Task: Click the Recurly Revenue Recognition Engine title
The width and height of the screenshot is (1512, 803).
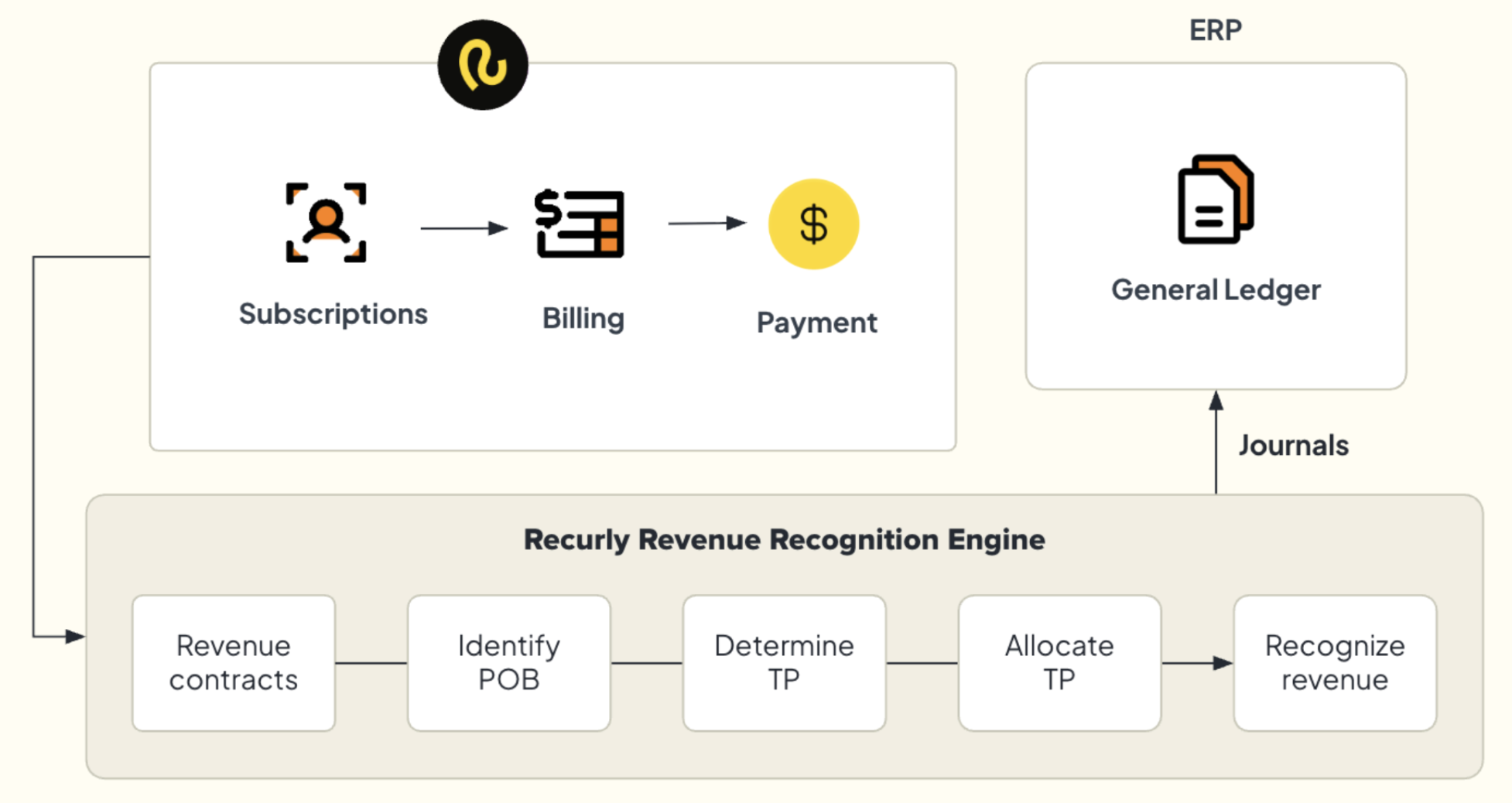Action: (x=784, y=540)
